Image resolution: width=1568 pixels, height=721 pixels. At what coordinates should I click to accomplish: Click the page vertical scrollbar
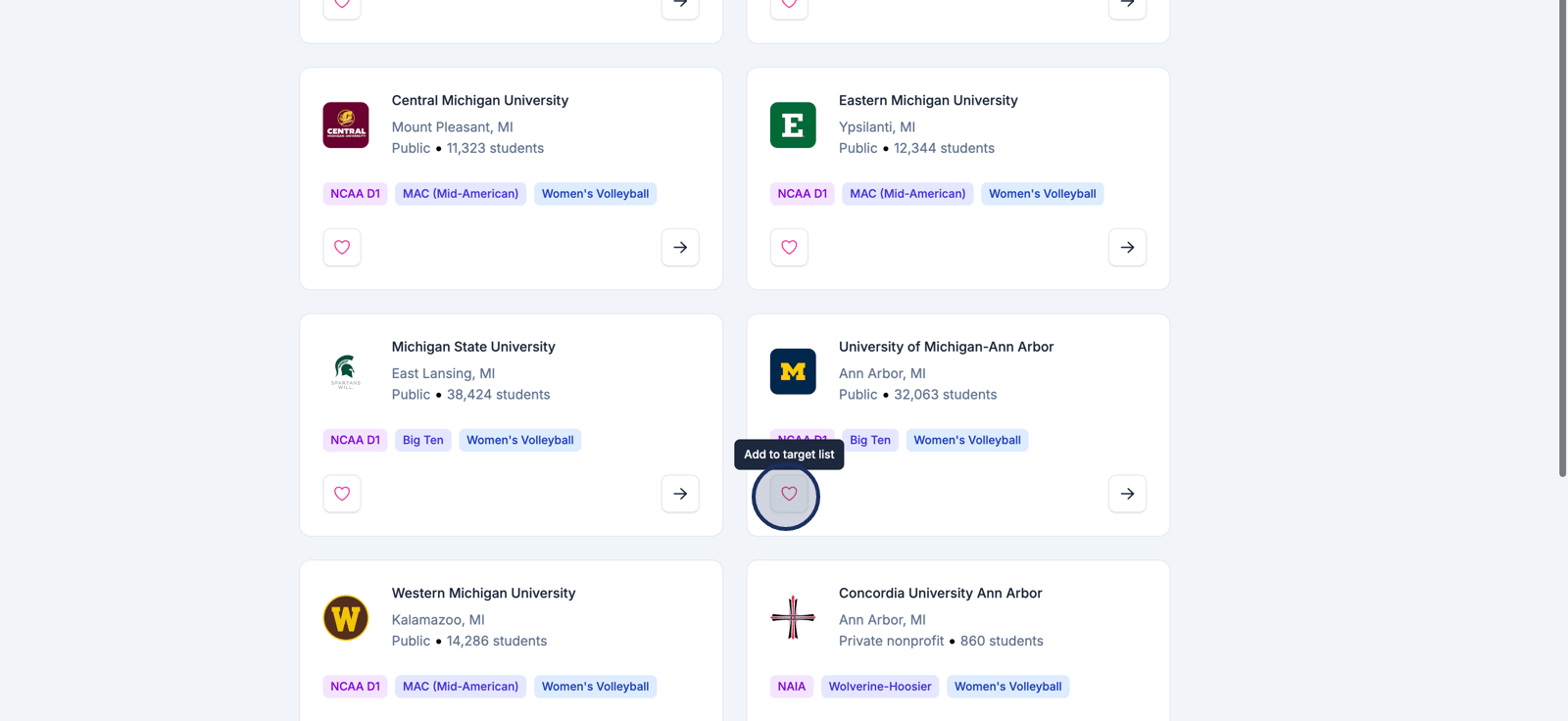pyautogui.click(x=1563, y=239)
